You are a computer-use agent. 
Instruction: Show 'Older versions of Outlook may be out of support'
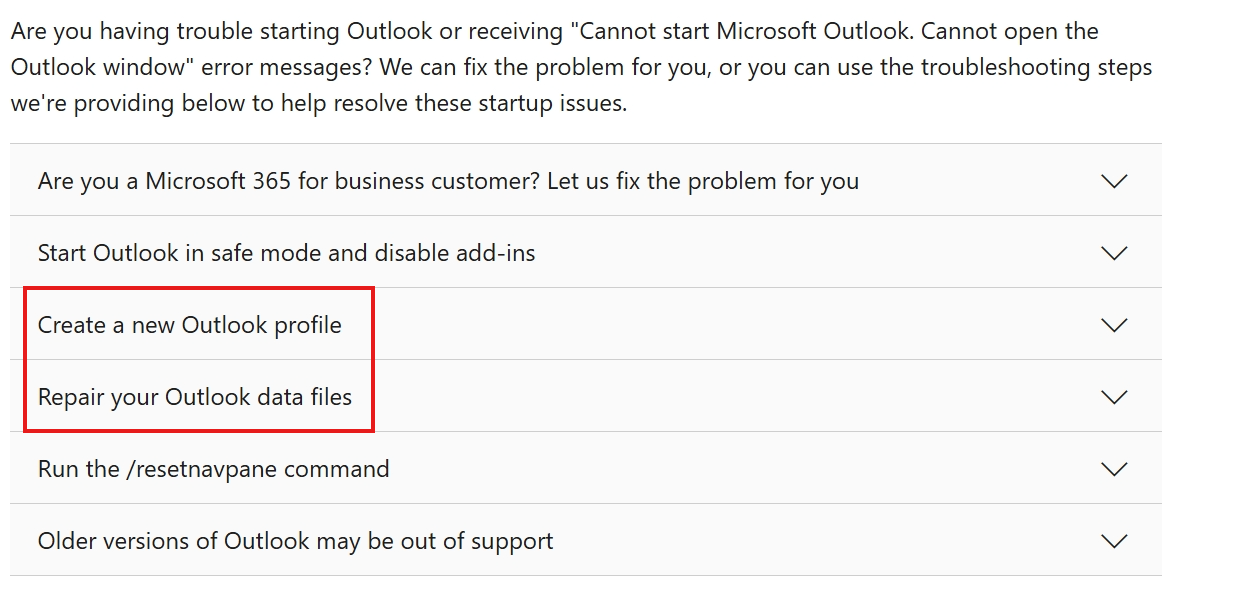point(295,541)
